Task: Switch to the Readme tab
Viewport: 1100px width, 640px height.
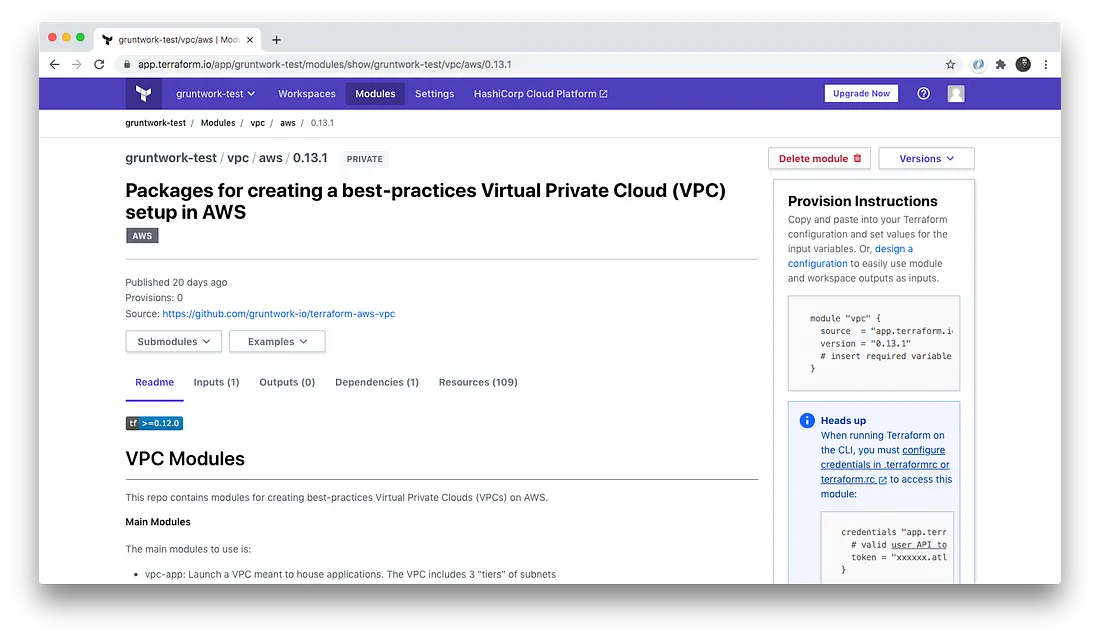Action: pos(154,382)
